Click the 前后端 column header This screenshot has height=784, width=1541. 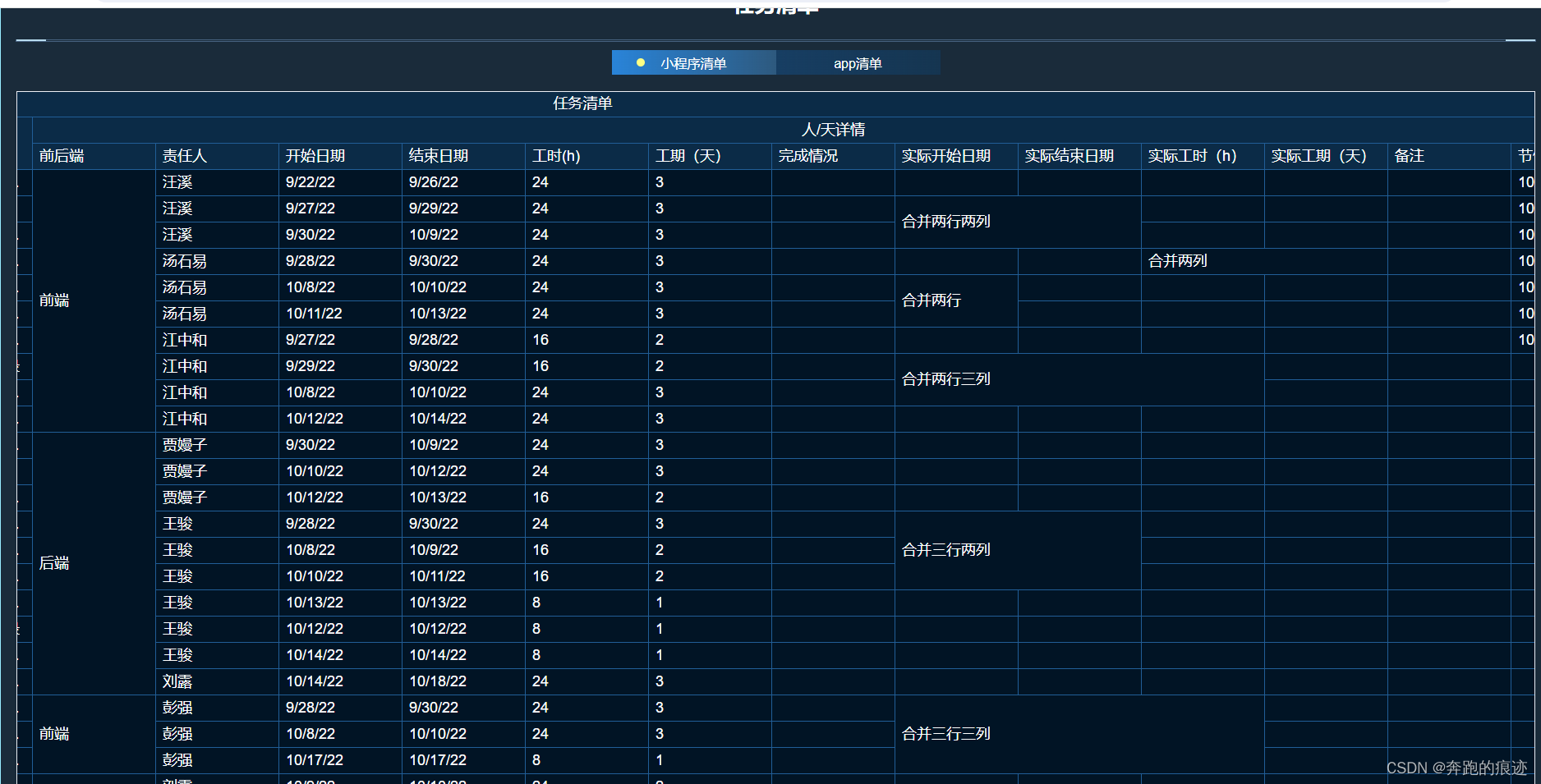pos(62,156)
